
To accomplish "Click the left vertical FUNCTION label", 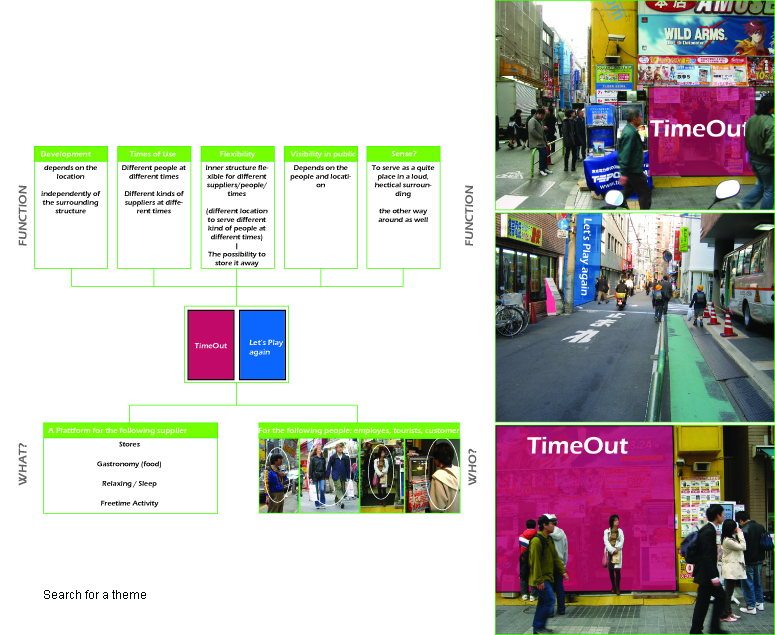I will (23, 215).
